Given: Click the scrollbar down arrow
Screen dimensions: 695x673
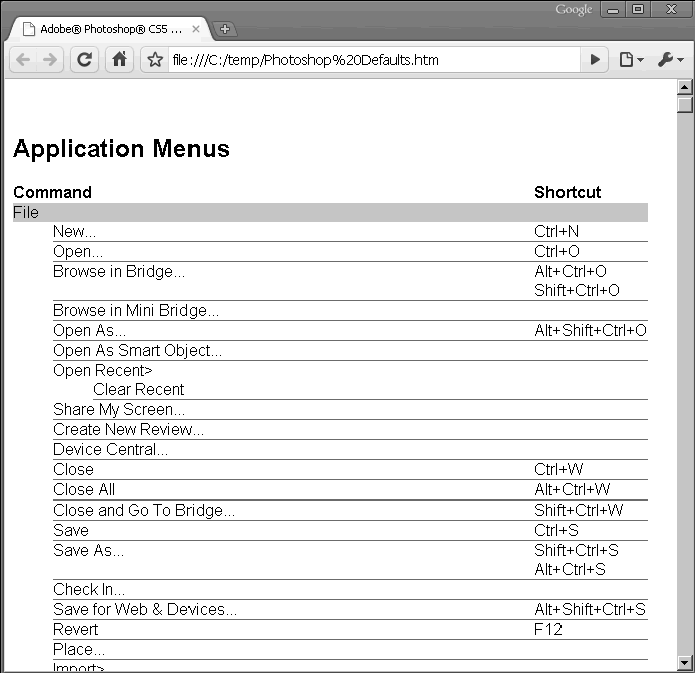Looking at the screenshot, I should point(685,663).
